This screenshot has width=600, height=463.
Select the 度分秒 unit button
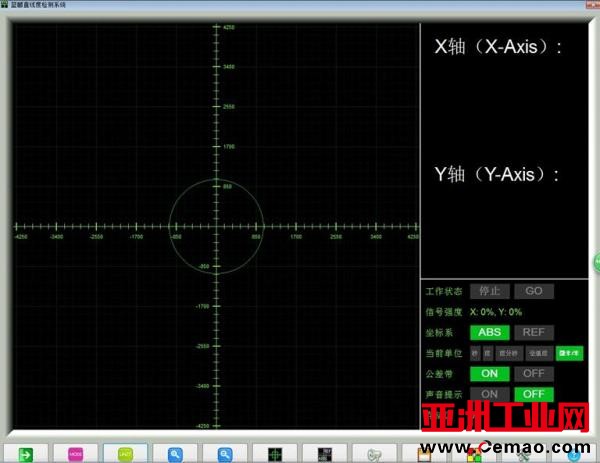[x=509, y=353]
